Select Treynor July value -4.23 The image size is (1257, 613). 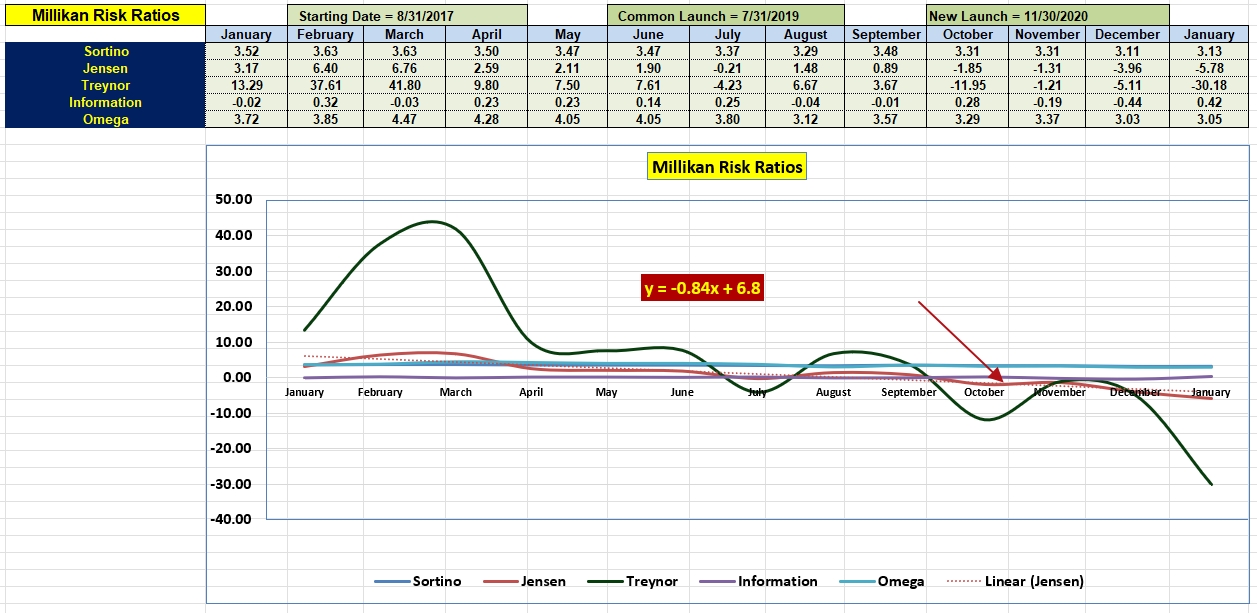tap(728, 85)
